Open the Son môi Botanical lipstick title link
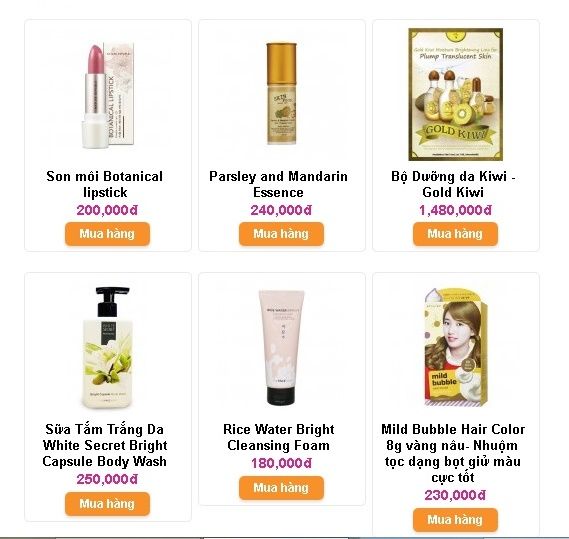 tap(105, 184)
